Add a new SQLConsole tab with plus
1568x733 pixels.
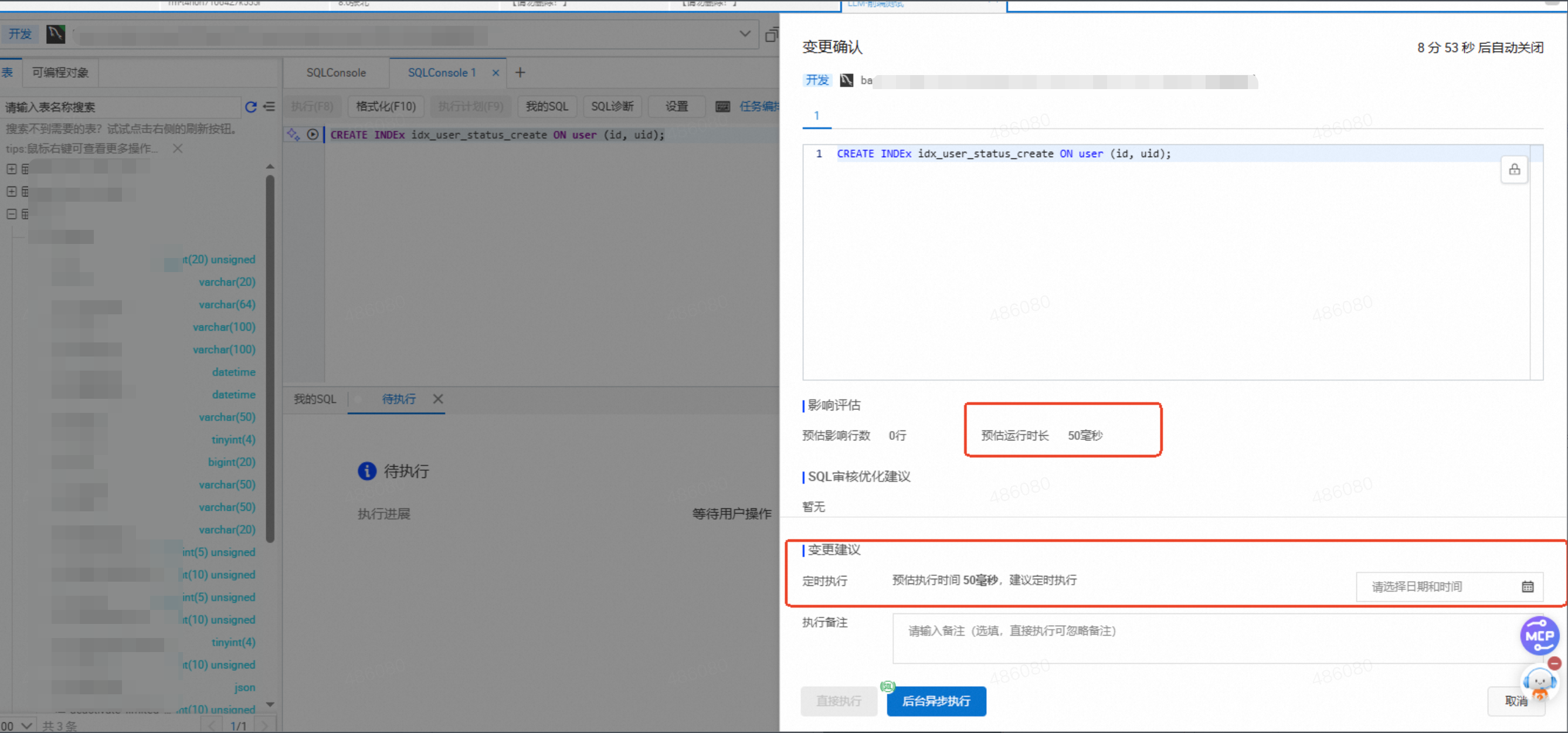click(x=520, y=73)
